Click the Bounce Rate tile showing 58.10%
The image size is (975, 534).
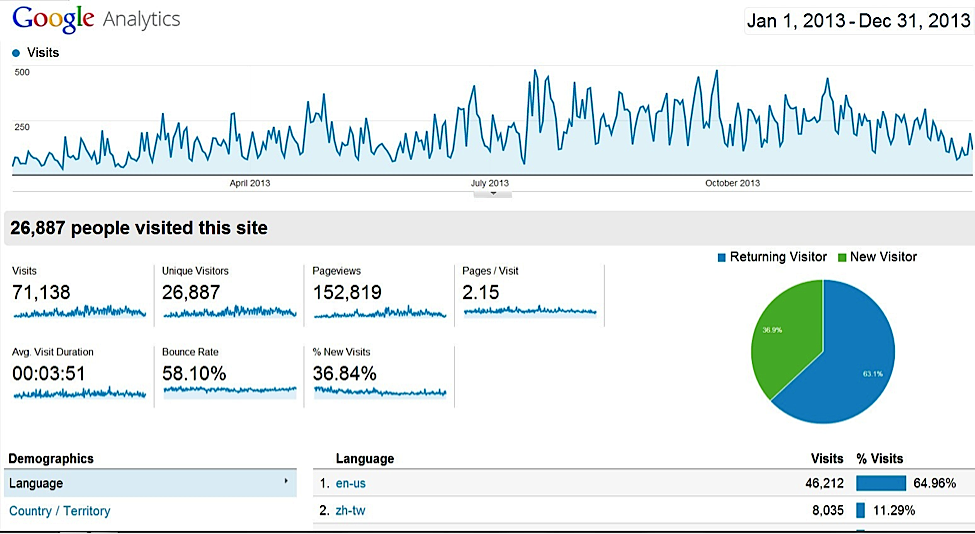229,374
